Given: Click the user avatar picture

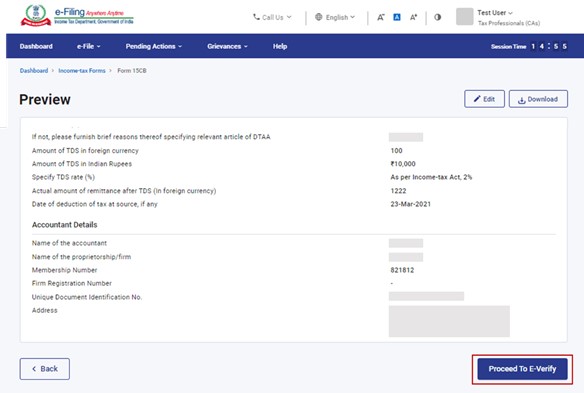Looking at the screenshot, I should 464,17.
